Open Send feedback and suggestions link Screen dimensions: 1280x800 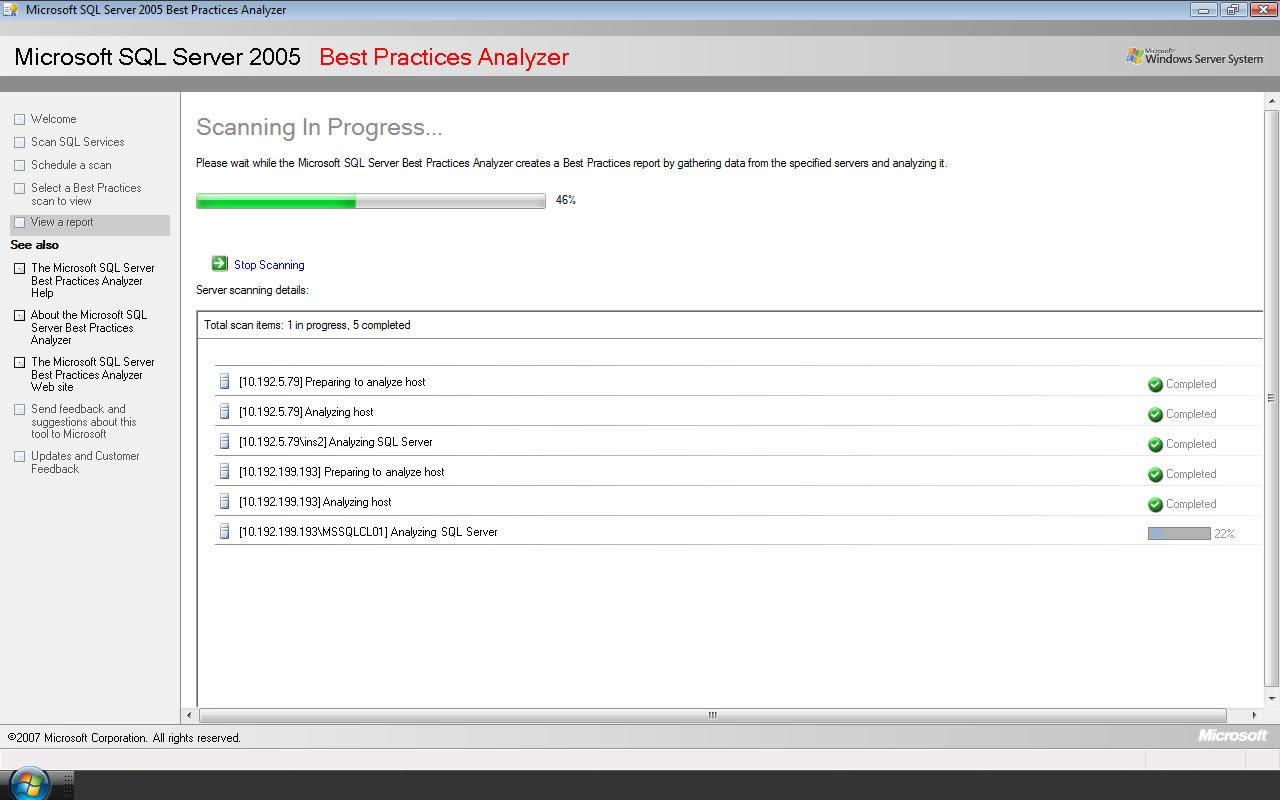(x=84, y=421)
